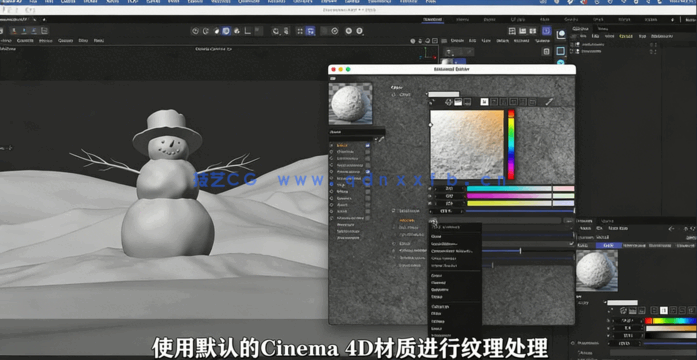
Task: Click the circle icon in the right icon column
Action: [561, 35]
